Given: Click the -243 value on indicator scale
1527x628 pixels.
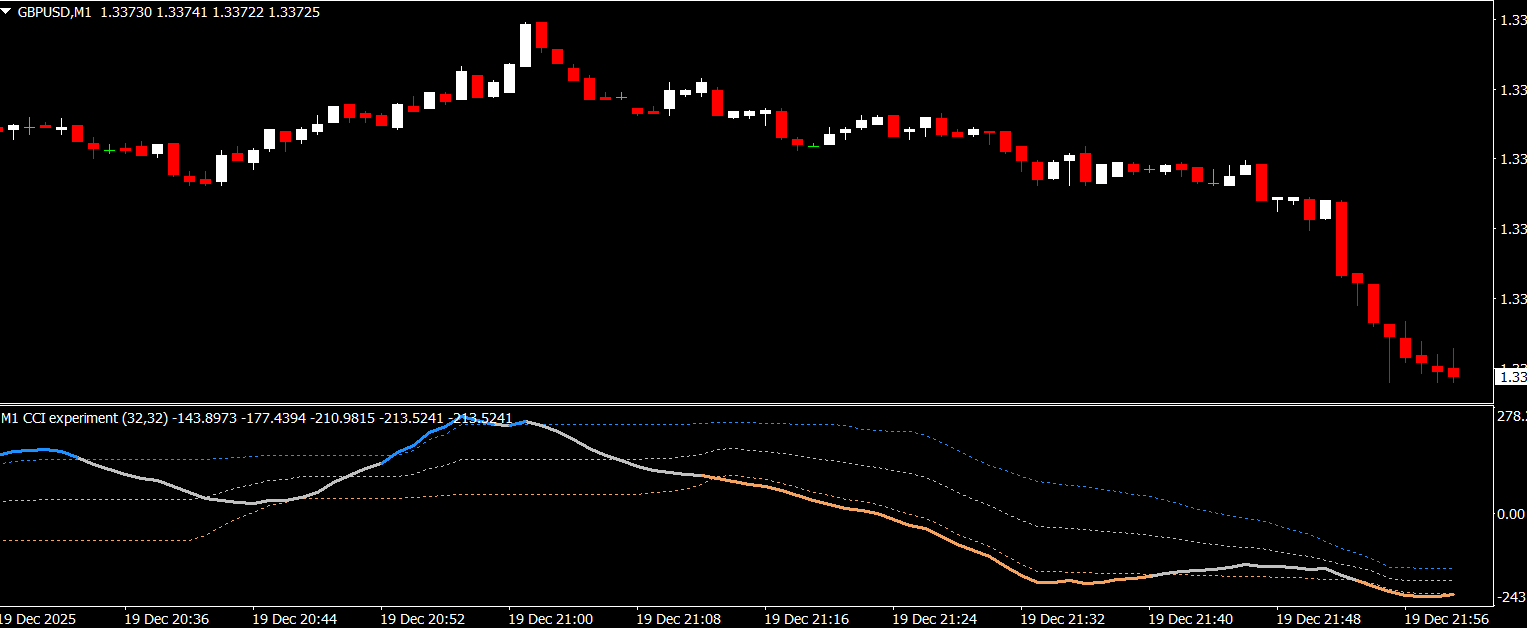Looking at the screenshot, I should coord(1509,598).
